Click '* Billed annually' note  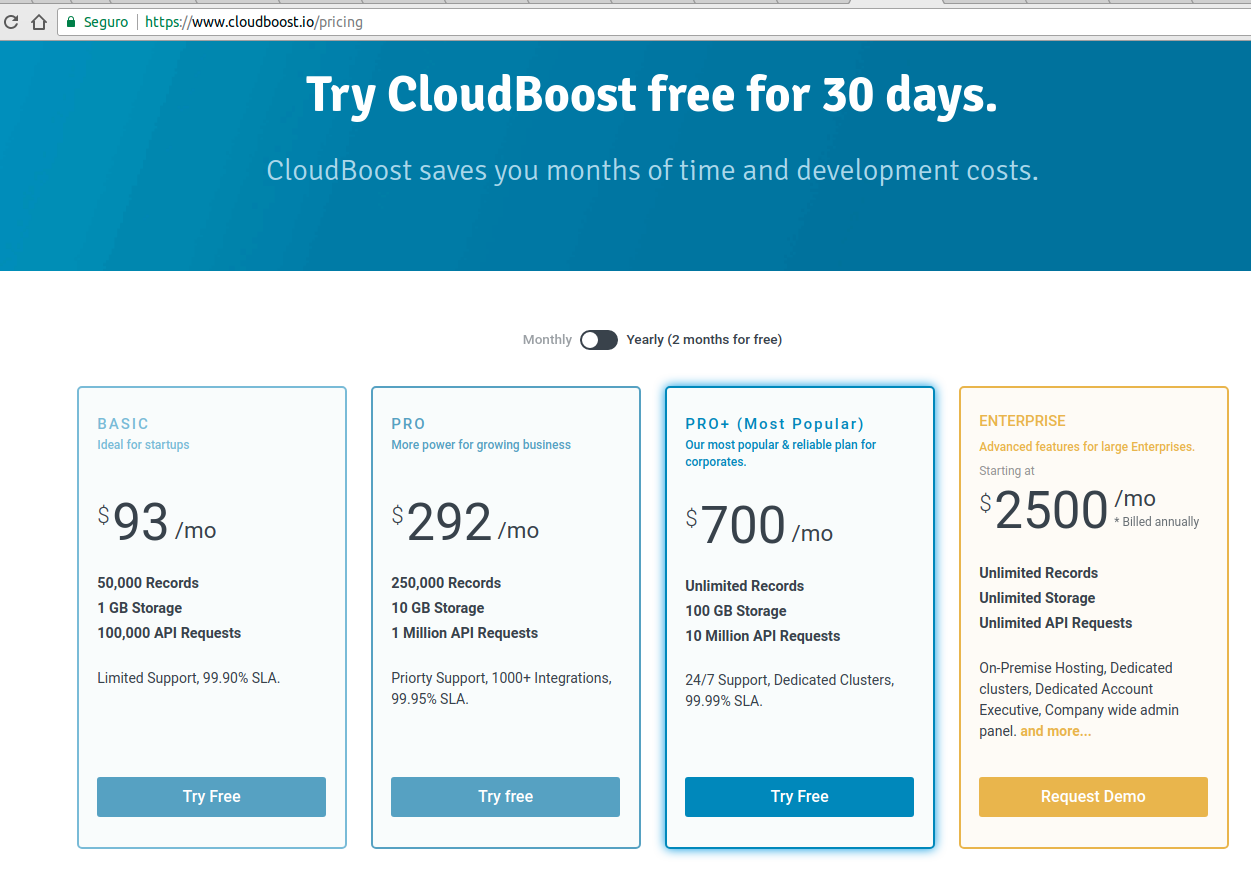click(x=1156, y=522)
